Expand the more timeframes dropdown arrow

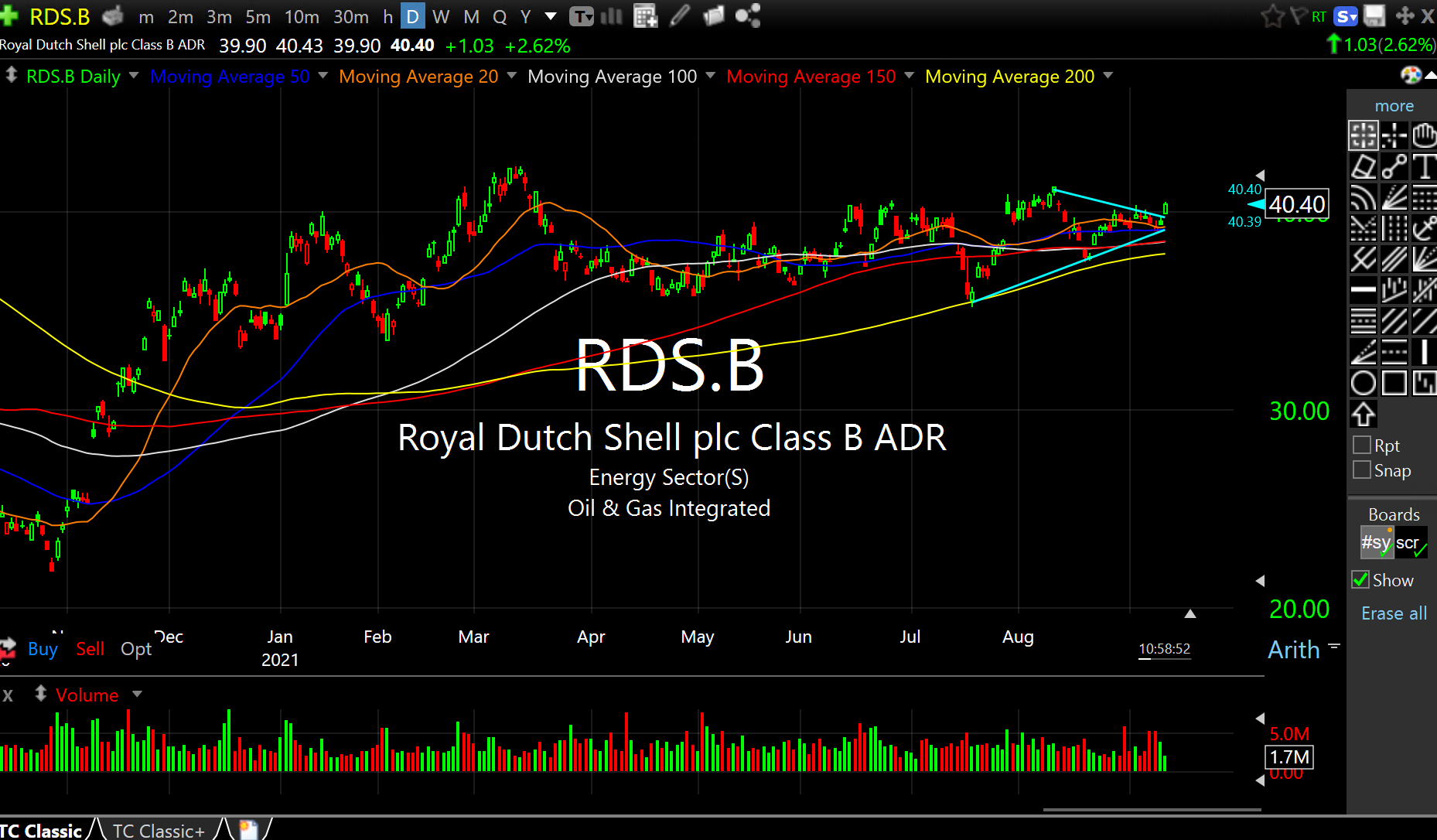click(x=551, y=16)
